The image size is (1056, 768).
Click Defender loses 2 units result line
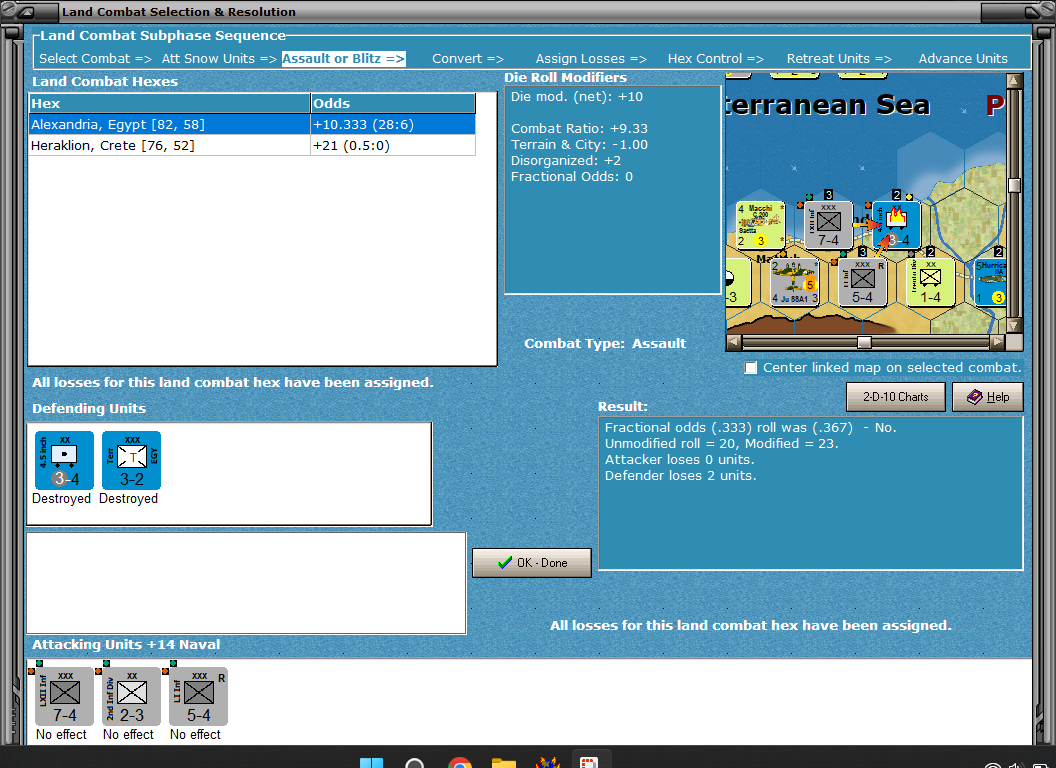pyautogui.click(x=680, y=476)
